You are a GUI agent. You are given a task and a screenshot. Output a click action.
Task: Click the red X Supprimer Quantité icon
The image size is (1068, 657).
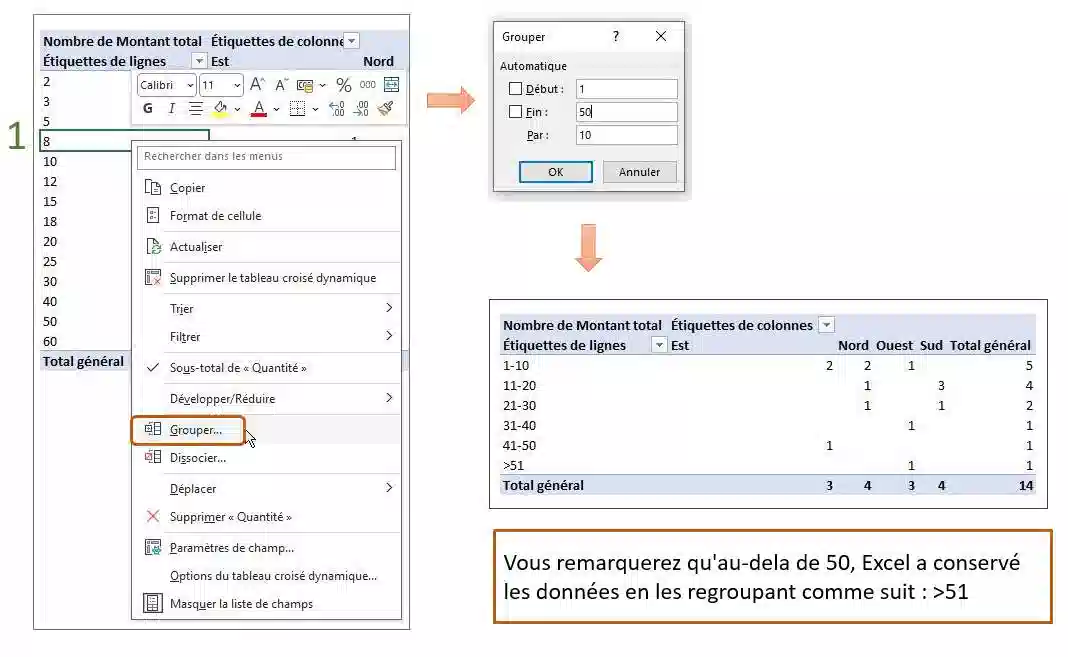point(153,516)
